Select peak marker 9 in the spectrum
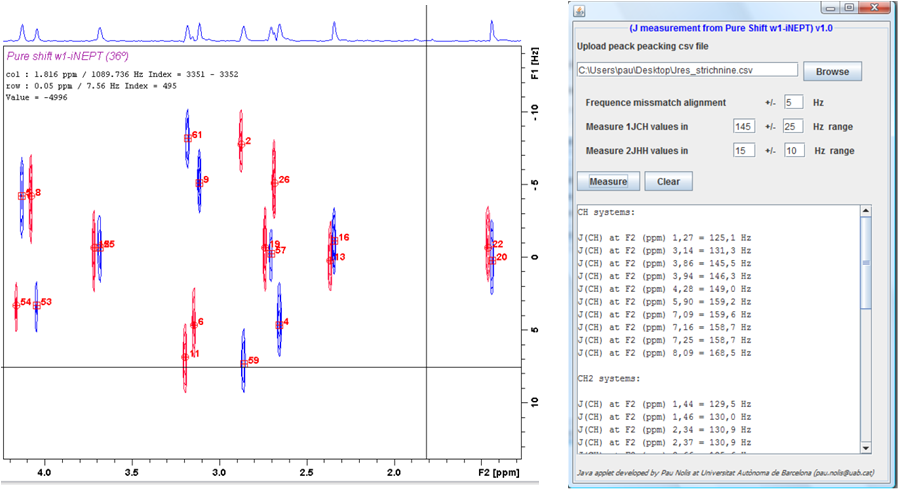 tap(199, 183)
